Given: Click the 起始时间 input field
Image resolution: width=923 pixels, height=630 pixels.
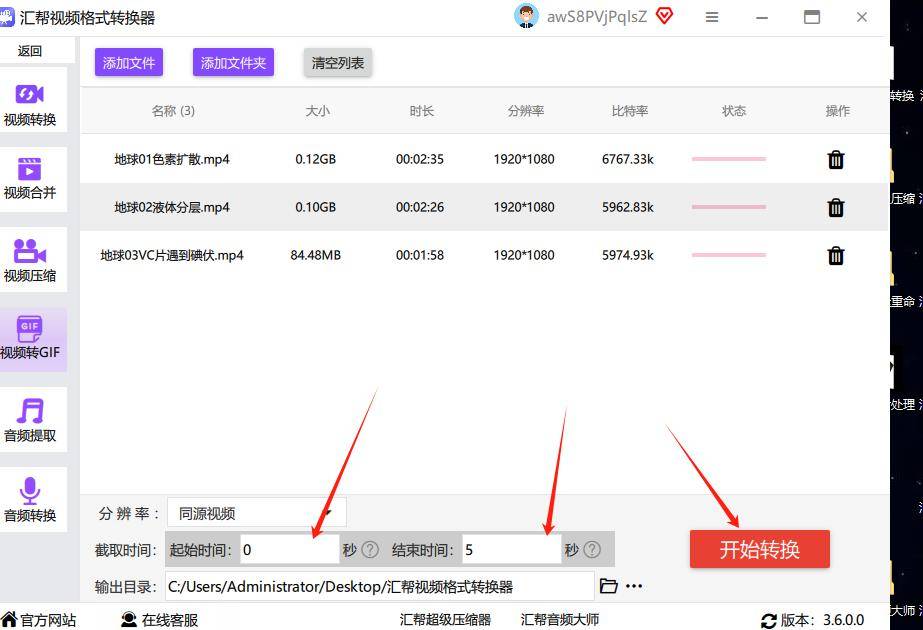Looking at the screenshot, I should click(x=289, y=549).
